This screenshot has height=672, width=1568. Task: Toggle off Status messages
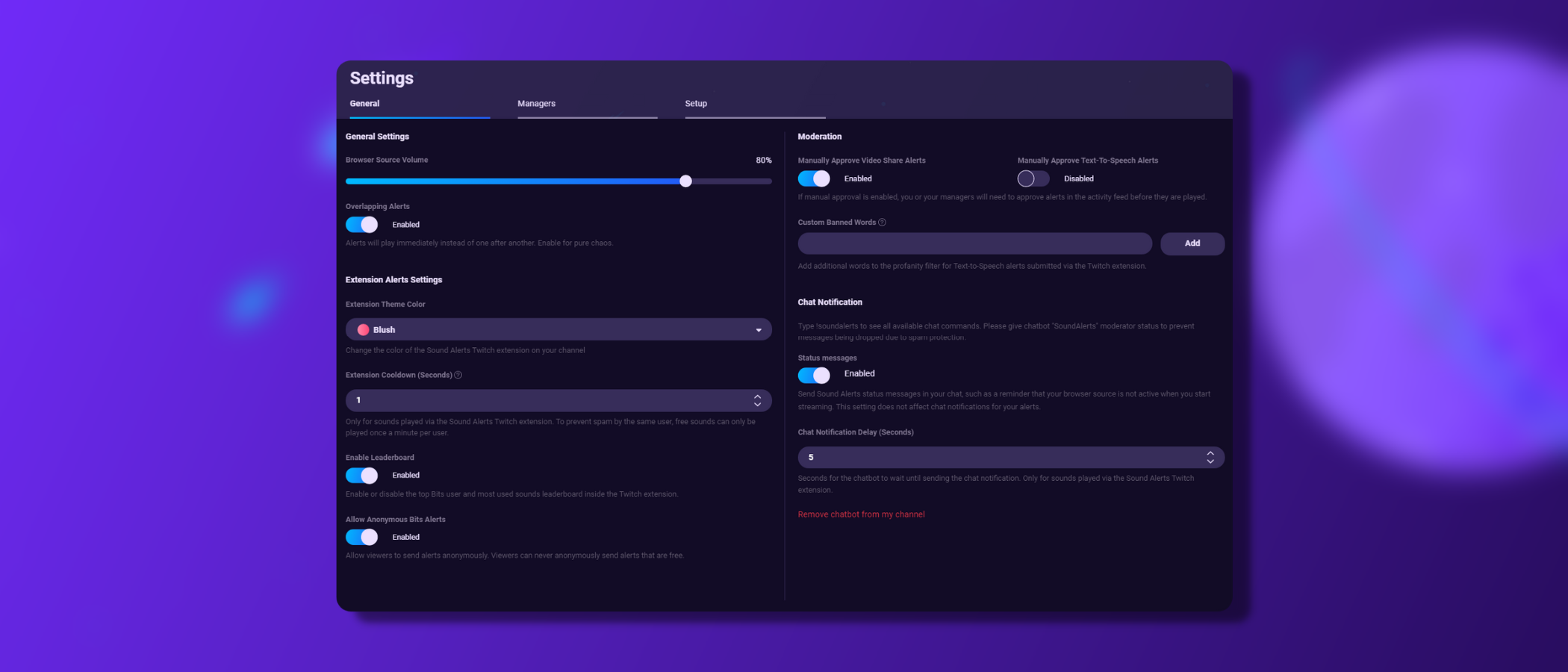(814, 374)
